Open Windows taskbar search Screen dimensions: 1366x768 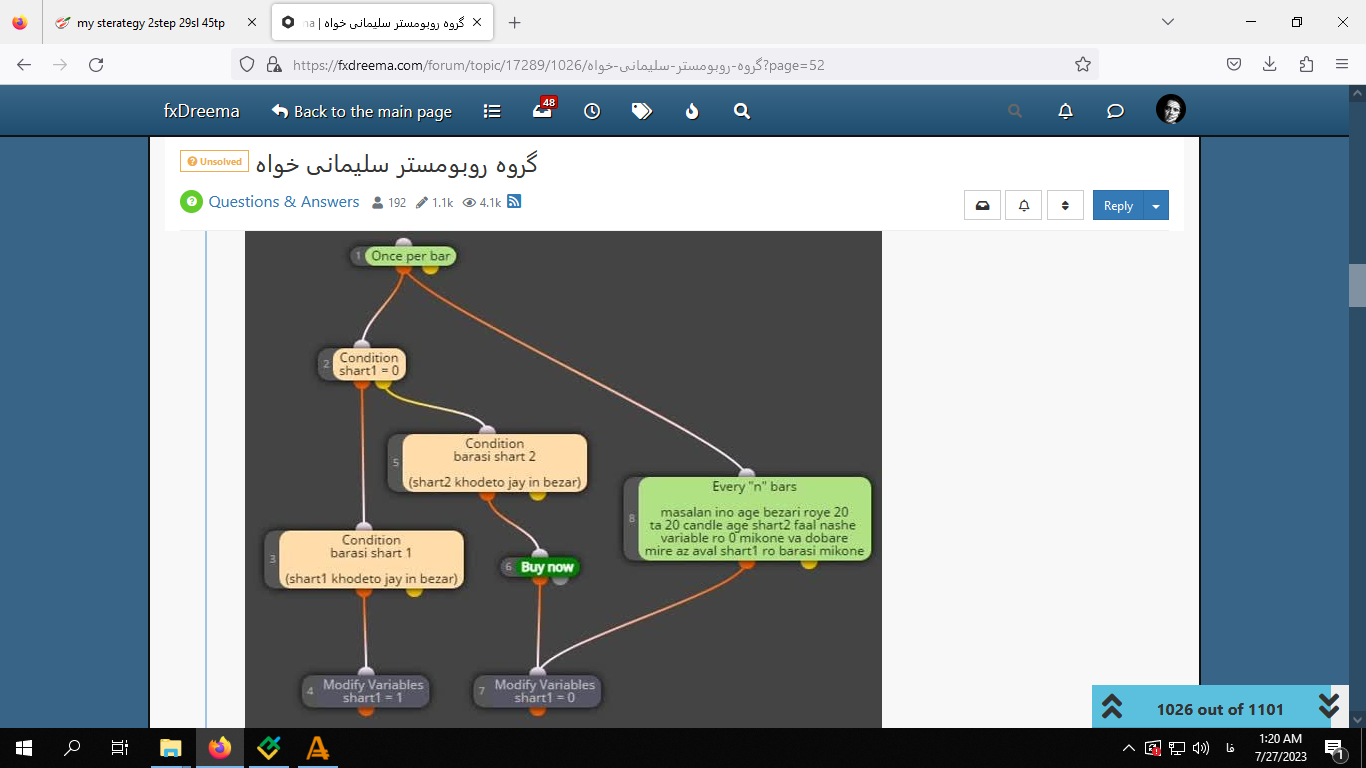click(x=72, y=748)
